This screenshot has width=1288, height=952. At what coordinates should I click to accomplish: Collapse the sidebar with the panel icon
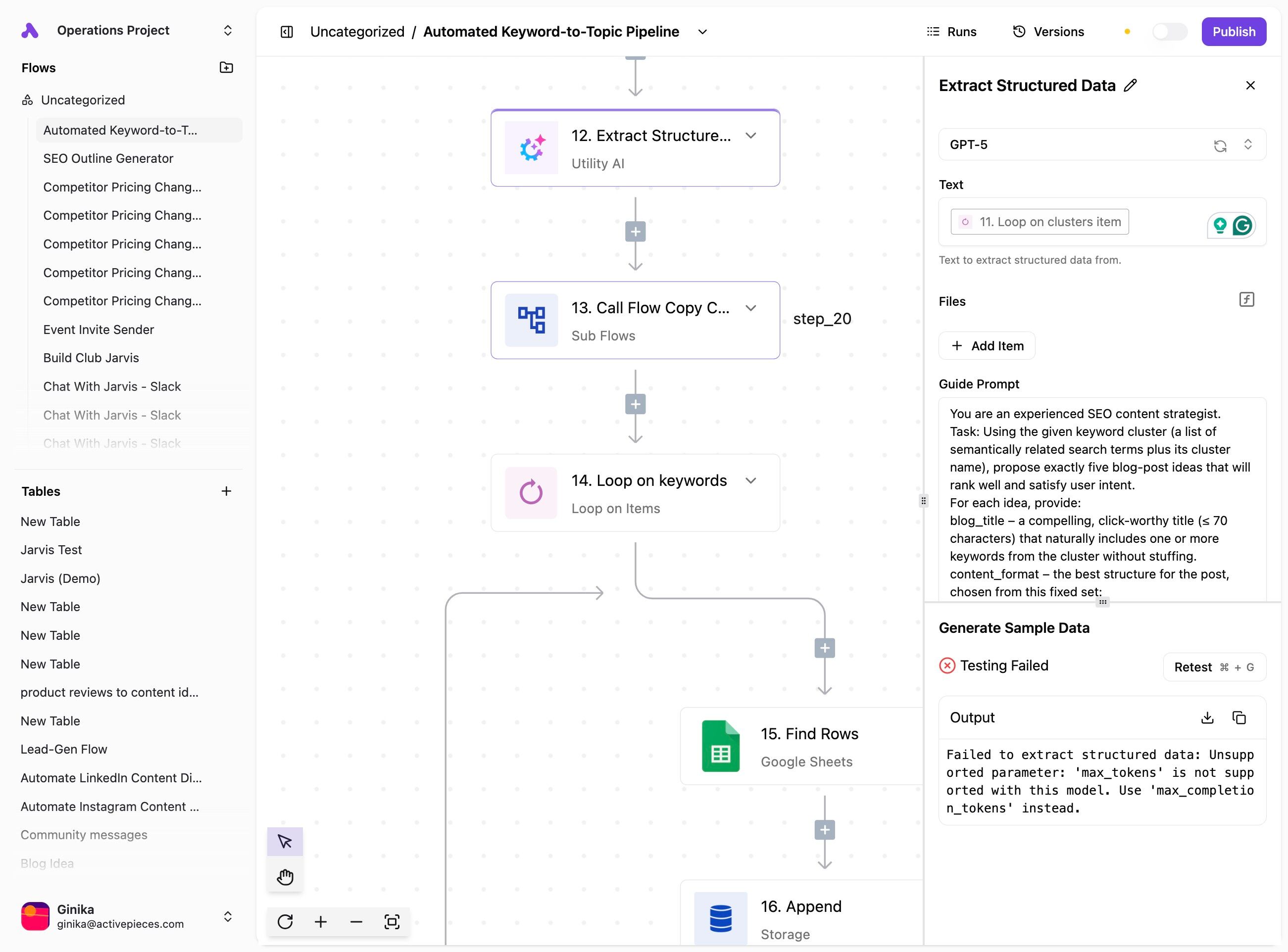[x=287, y=32]
